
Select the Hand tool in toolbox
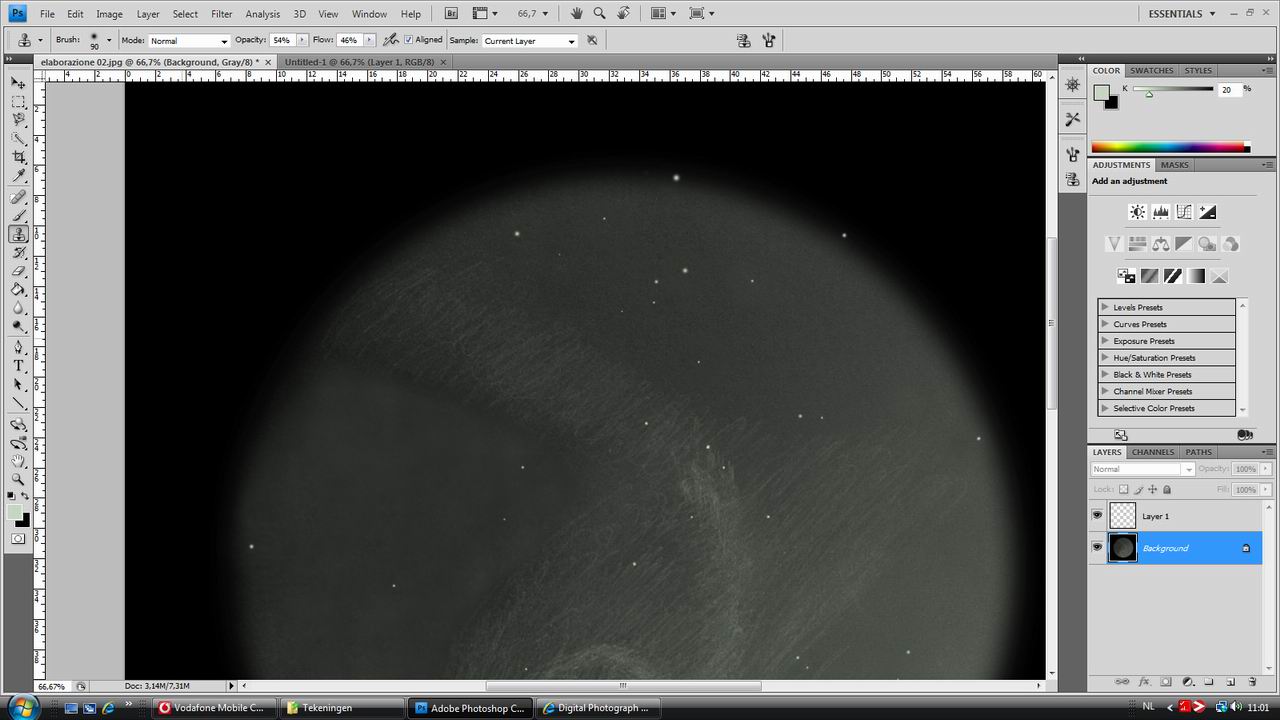coord(18,461)
